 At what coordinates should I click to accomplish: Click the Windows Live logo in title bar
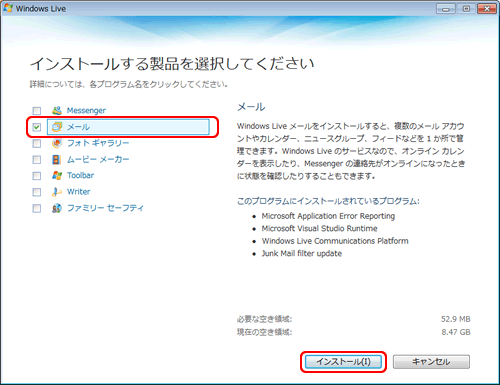click(8, 8)
